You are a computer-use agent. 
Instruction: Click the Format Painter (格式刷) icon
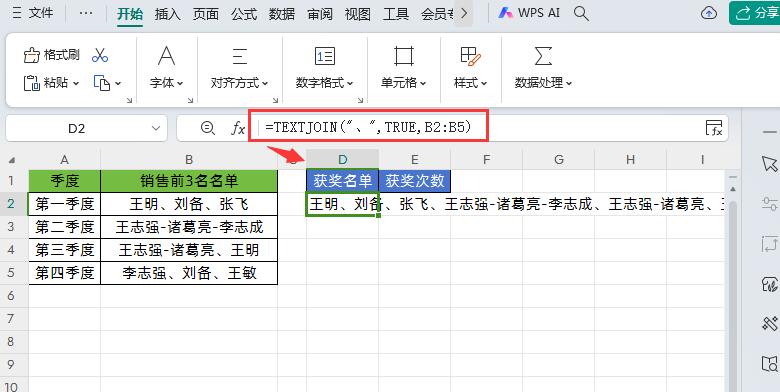pyautogui.click(x=31, y=55)
